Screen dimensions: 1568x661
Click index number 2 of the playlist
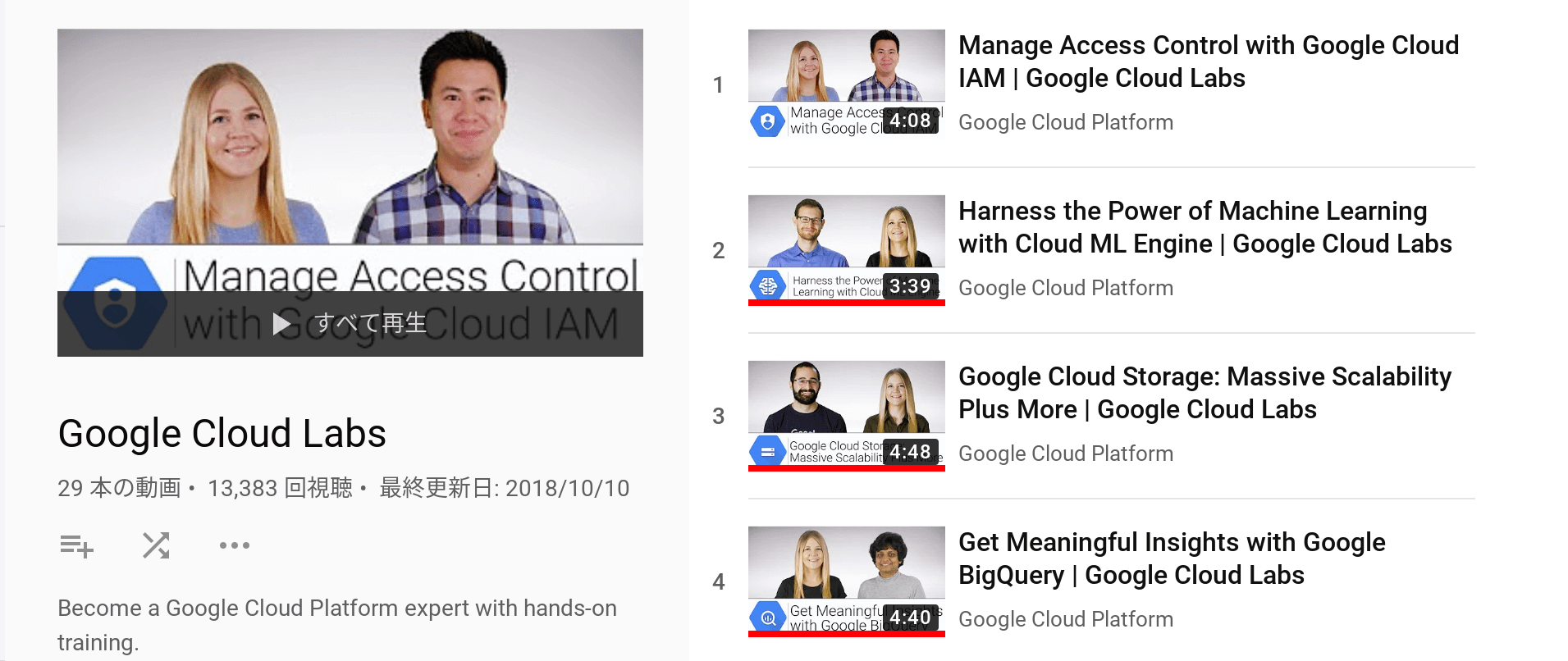click(718, 250)
